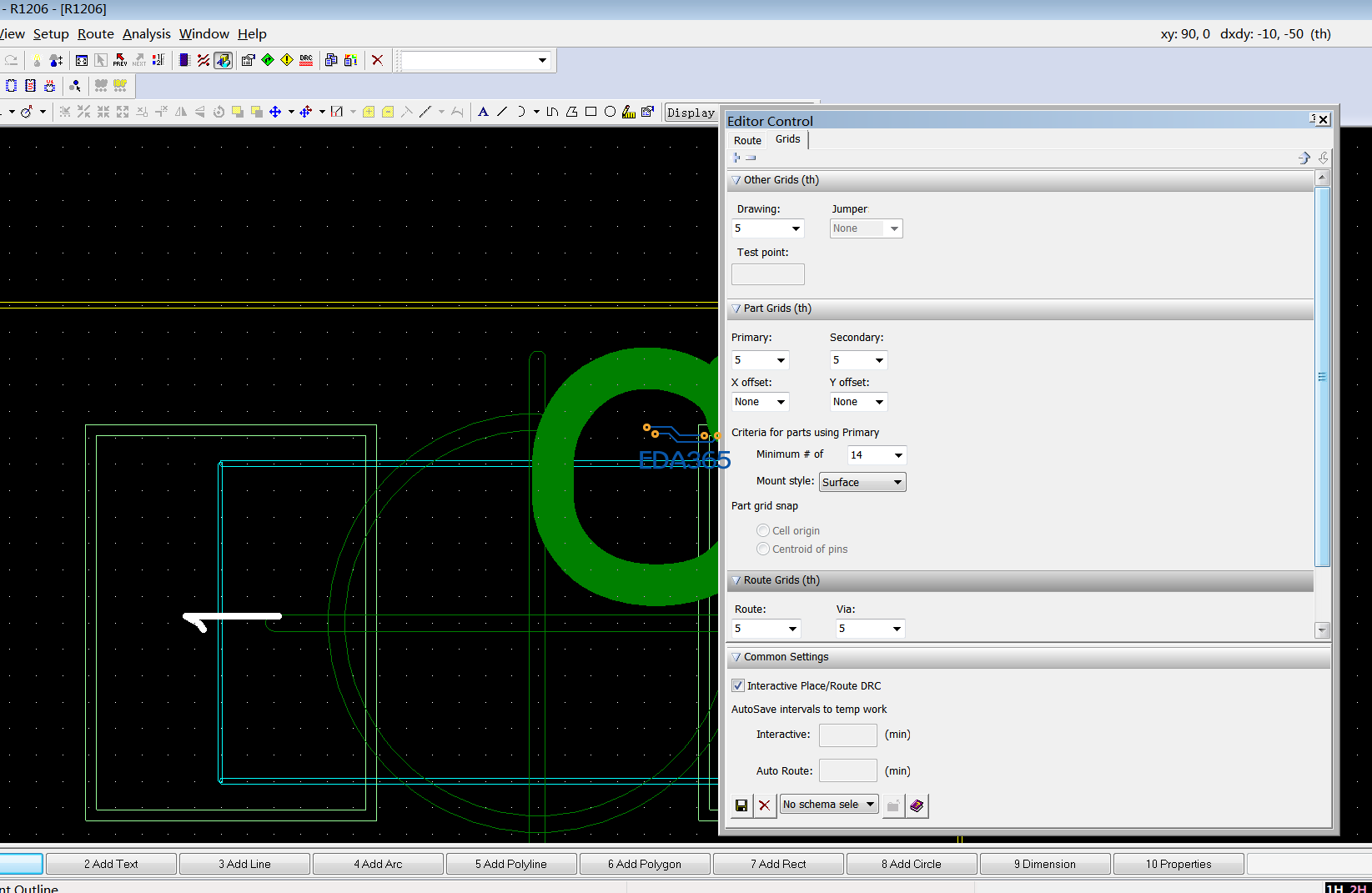
Task: Collapse the Part Grids (th) section
Action: tap(736, 309)
